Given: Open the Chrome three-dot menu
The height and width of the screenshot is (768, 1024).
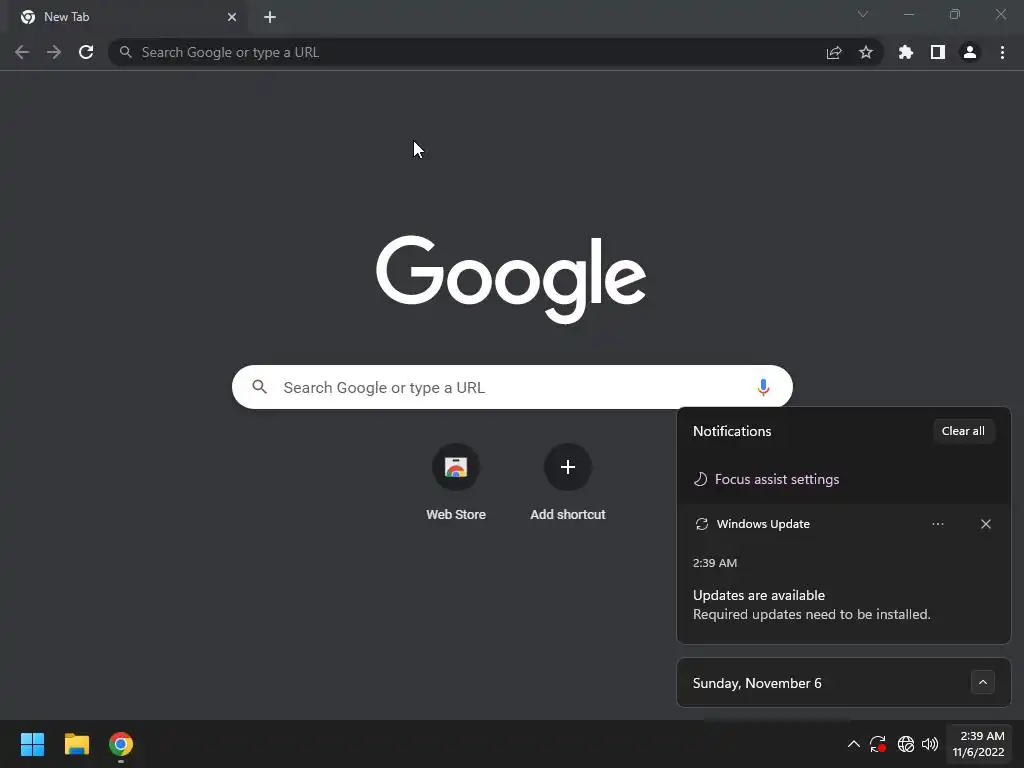Looking at the screenshot, I should tap(1002, 52).
